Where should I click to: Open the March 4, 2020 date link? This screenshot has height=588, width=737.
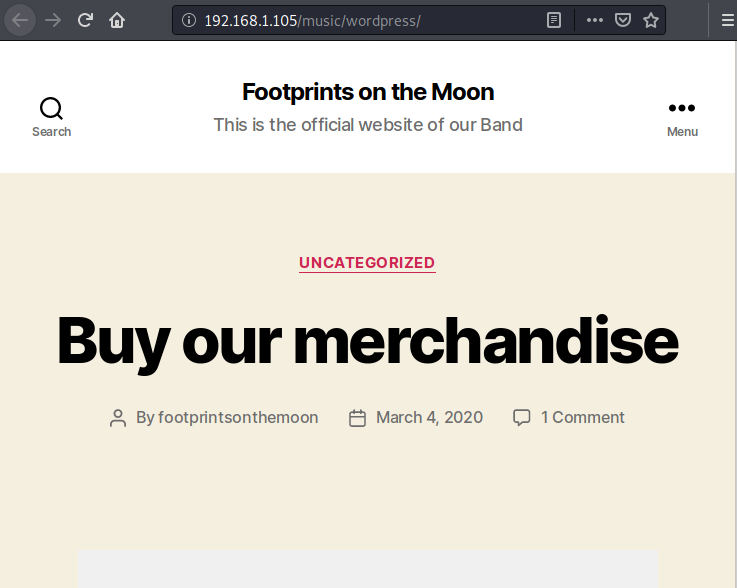click(429, 417)
